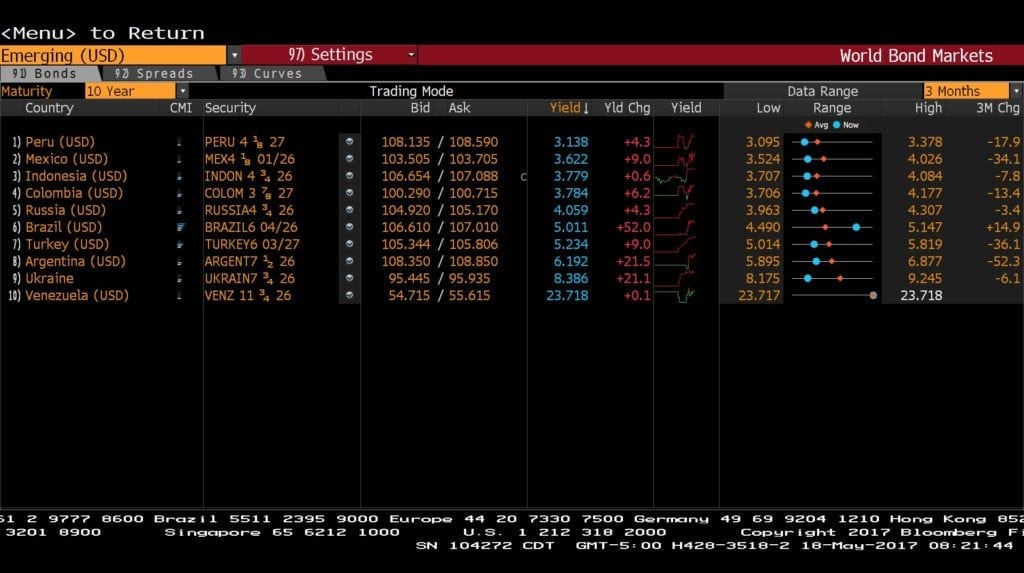Select the Colombia (USD) country row
The height and width of the screenshot is (573, 1024).
click(74, 193)
